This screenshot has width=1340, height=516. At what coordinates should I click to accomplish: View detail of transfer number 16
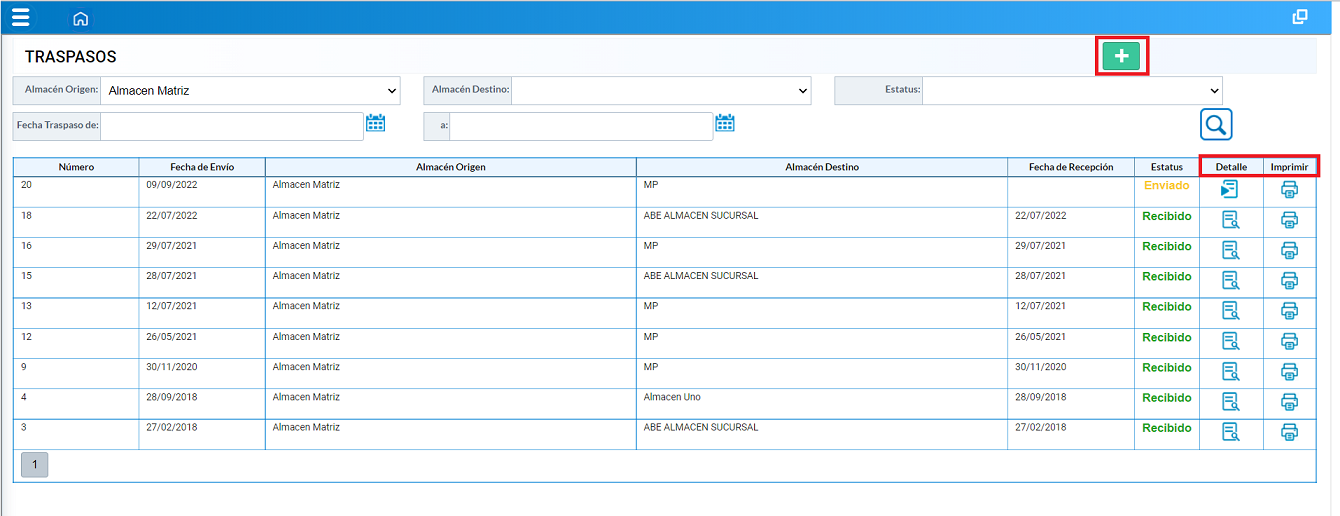point(1230,250)
